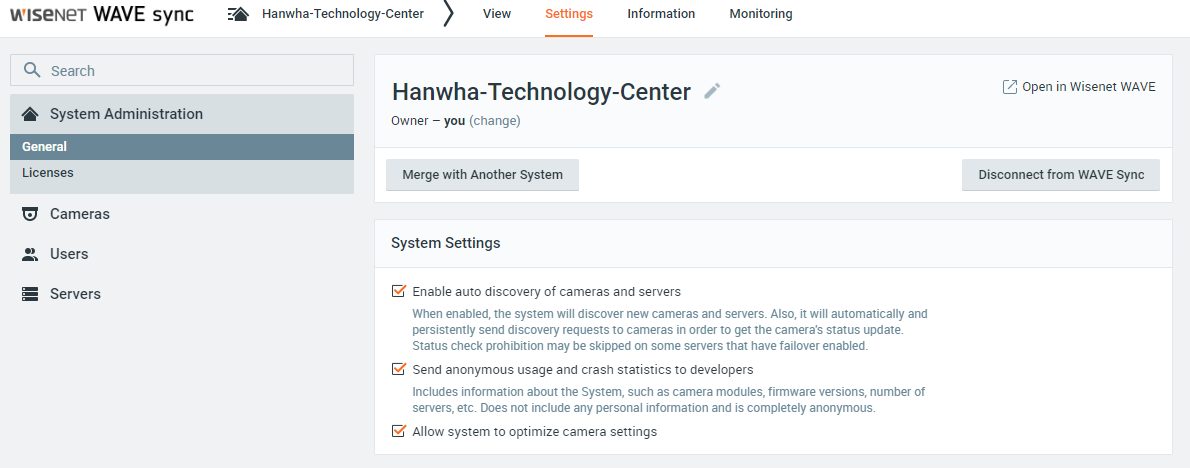Click the Hanwha-Technology-Center system selector in header
The height and width of the screenshot is (468, 1190).
pos(343,14)
